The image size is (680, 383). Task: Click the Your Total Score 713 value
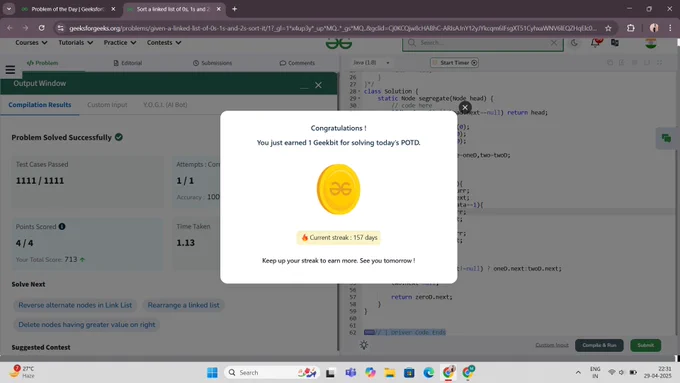pos(71,259)
